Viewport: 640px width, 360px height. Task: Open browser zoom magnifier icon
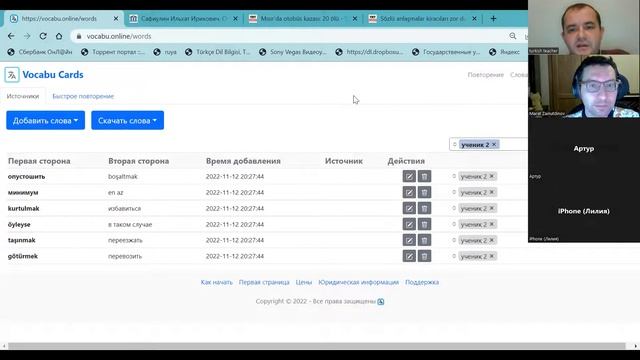(x=513, y=36)
